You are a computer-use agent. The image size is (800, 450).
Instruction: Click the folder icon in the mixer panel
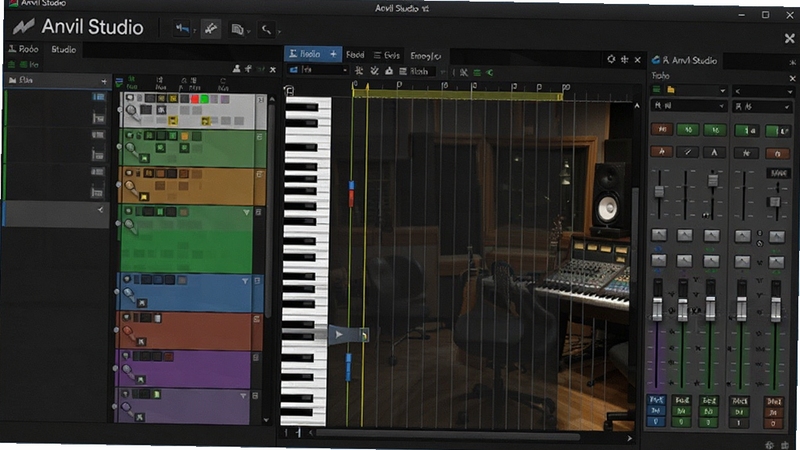671,90
